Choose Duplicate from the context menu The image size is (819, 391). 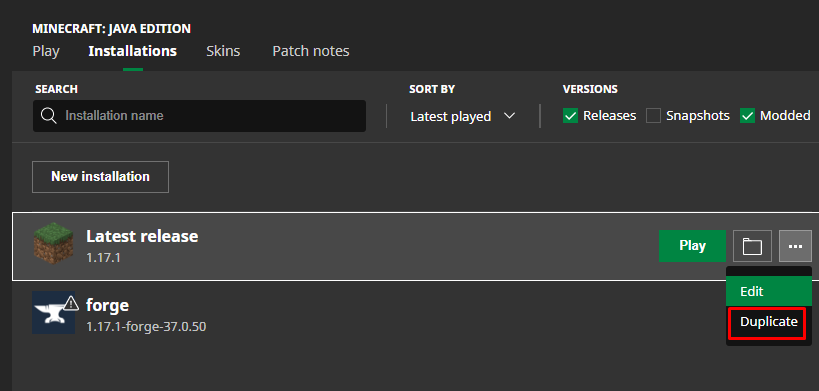coord(769,322)
